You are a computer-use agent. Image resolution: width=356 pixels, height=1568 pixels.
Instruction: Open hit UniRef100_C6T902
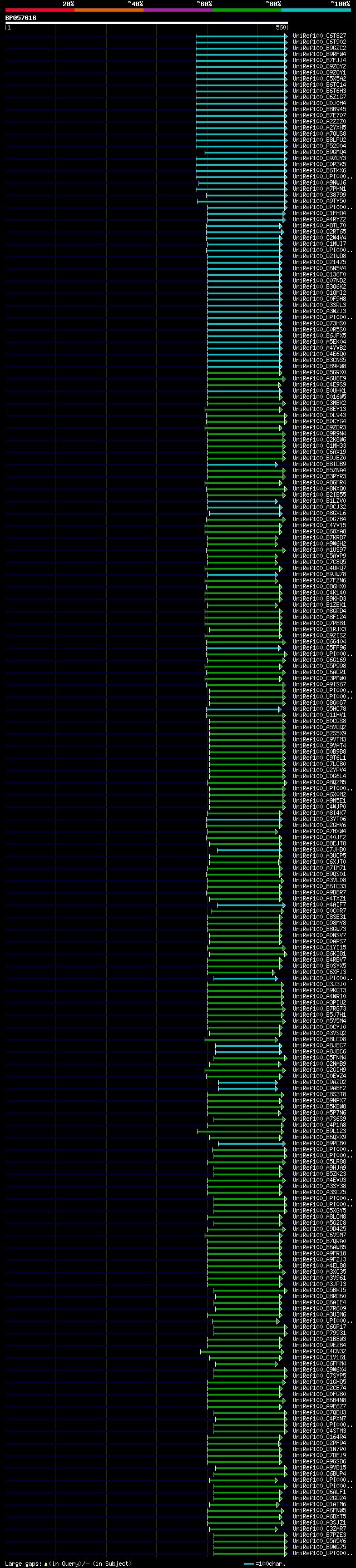[x=319, y=42]
